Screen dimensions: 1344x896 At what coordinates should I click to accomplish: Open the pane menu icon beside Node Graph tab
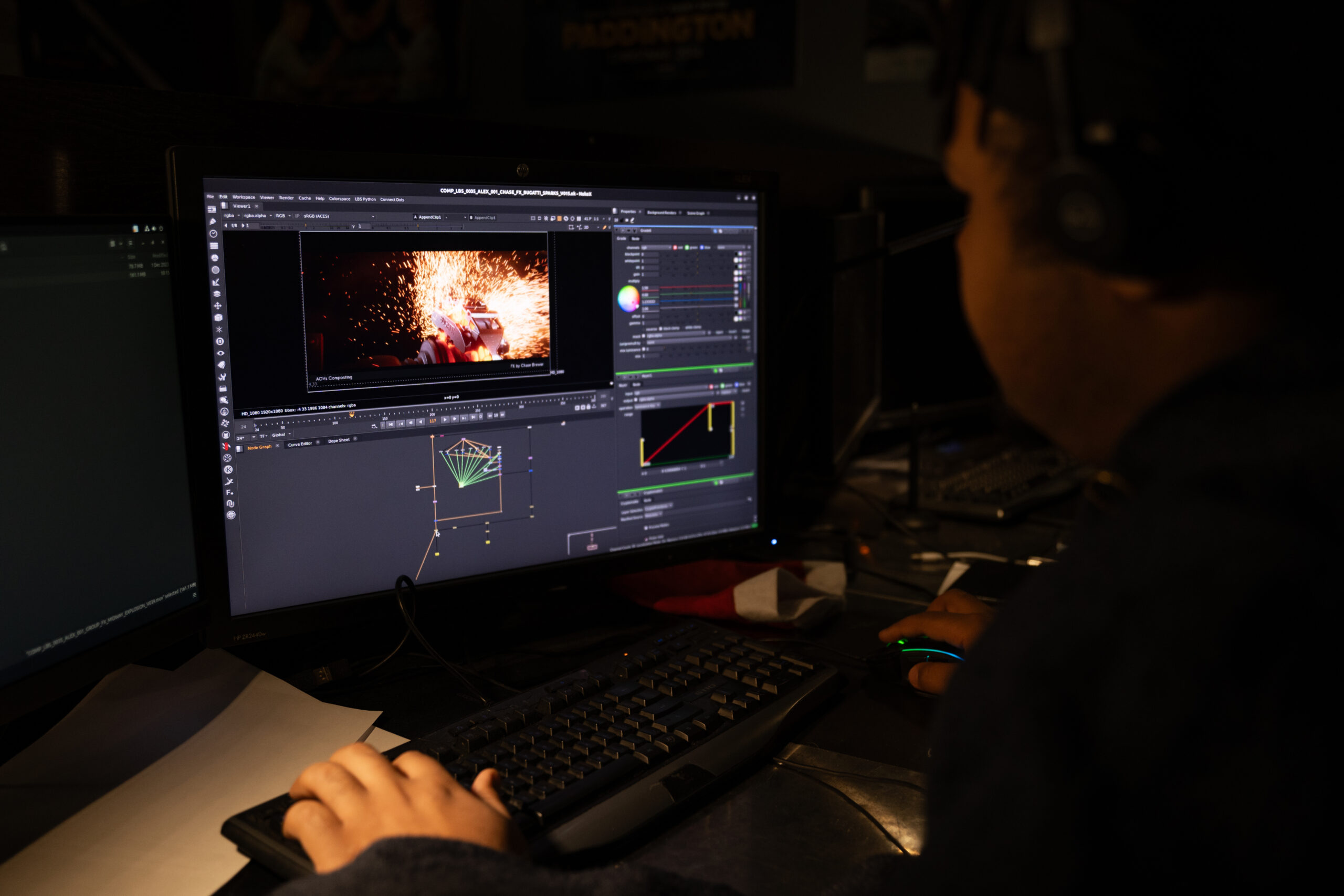tap(239, 449)
